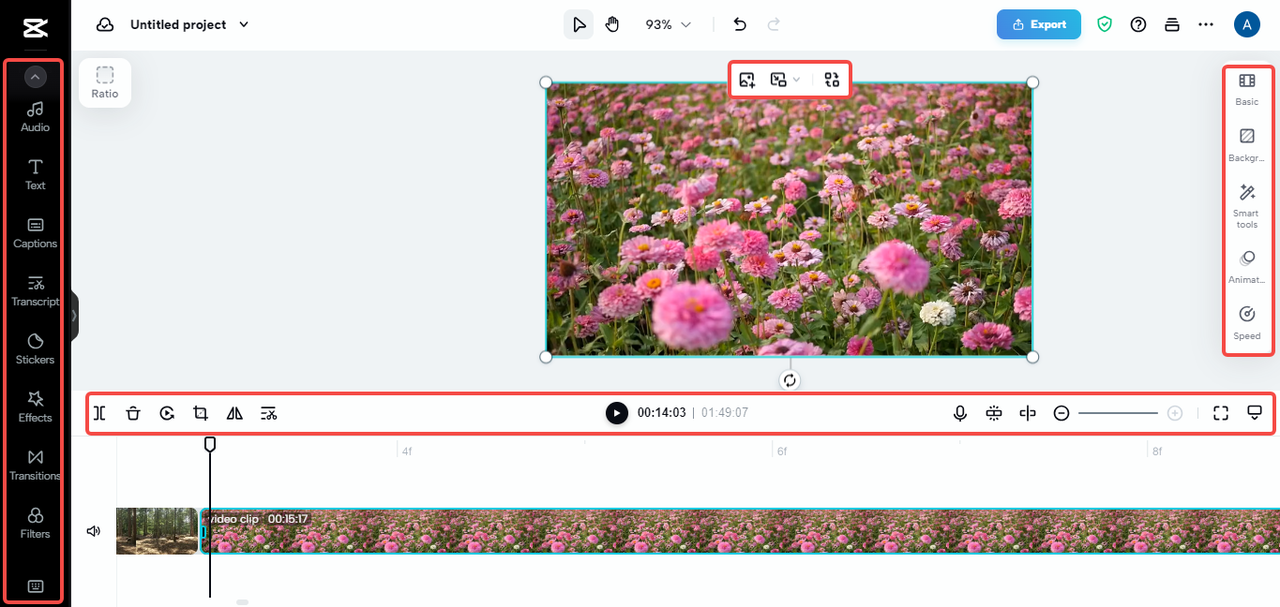Zoom in the timeline

click(1175, 413)
